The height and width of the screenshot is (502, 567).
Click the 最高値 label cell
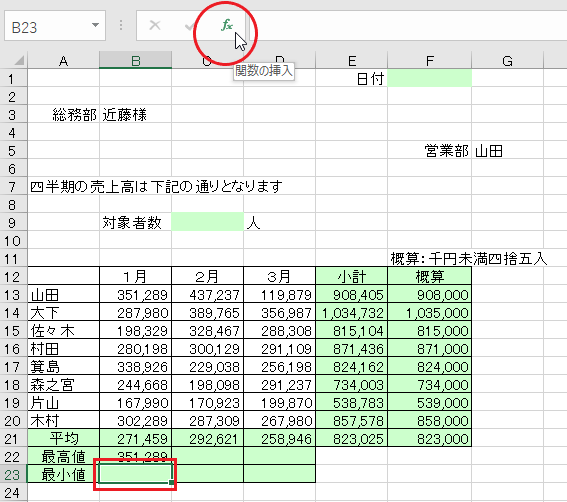[x=63, y=456]
